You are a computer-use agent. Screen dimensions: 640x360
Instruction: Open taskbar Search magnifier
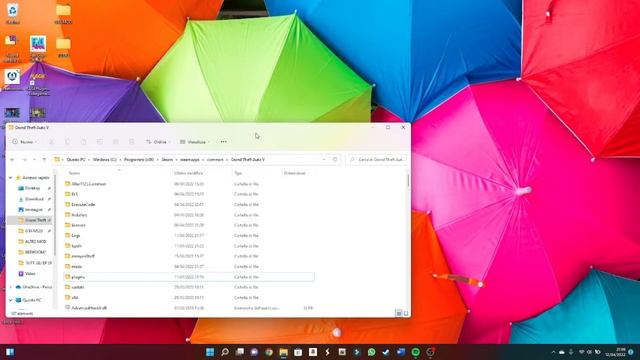225,352
